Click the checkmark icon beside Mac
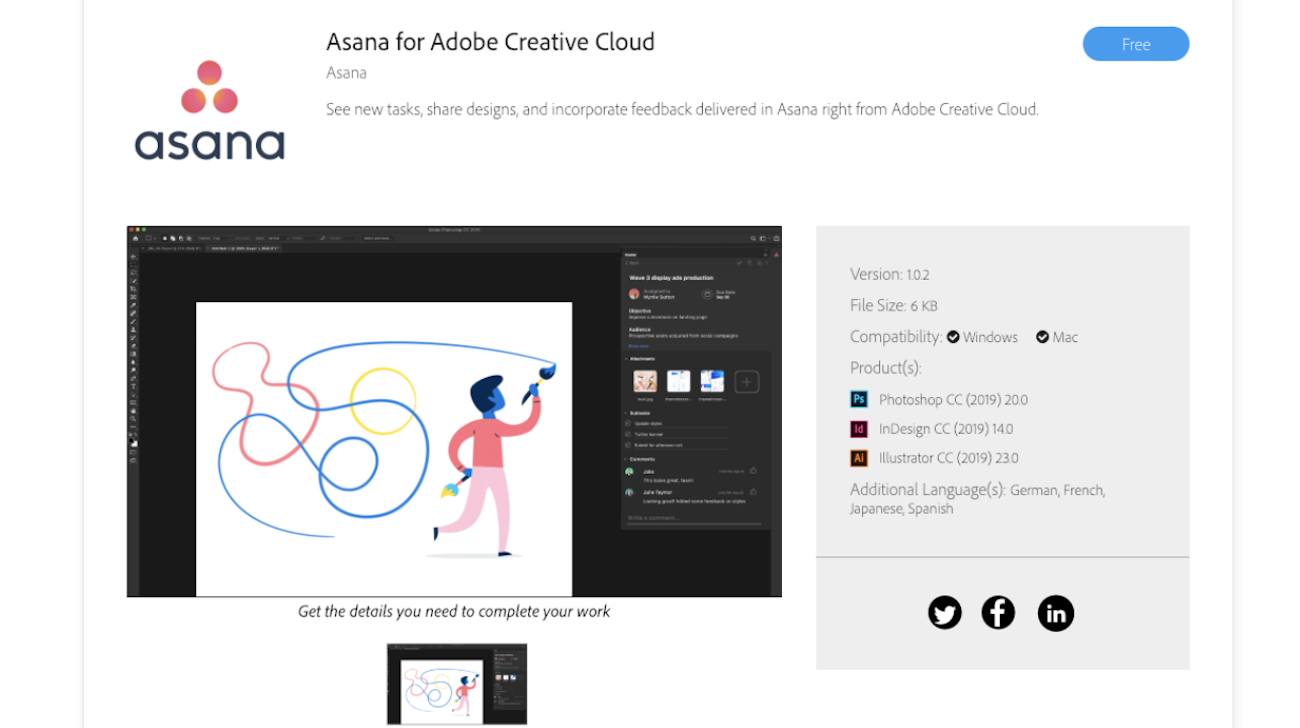The height and width of the screenshot is (728, 1300). [x=1042, y=337]
